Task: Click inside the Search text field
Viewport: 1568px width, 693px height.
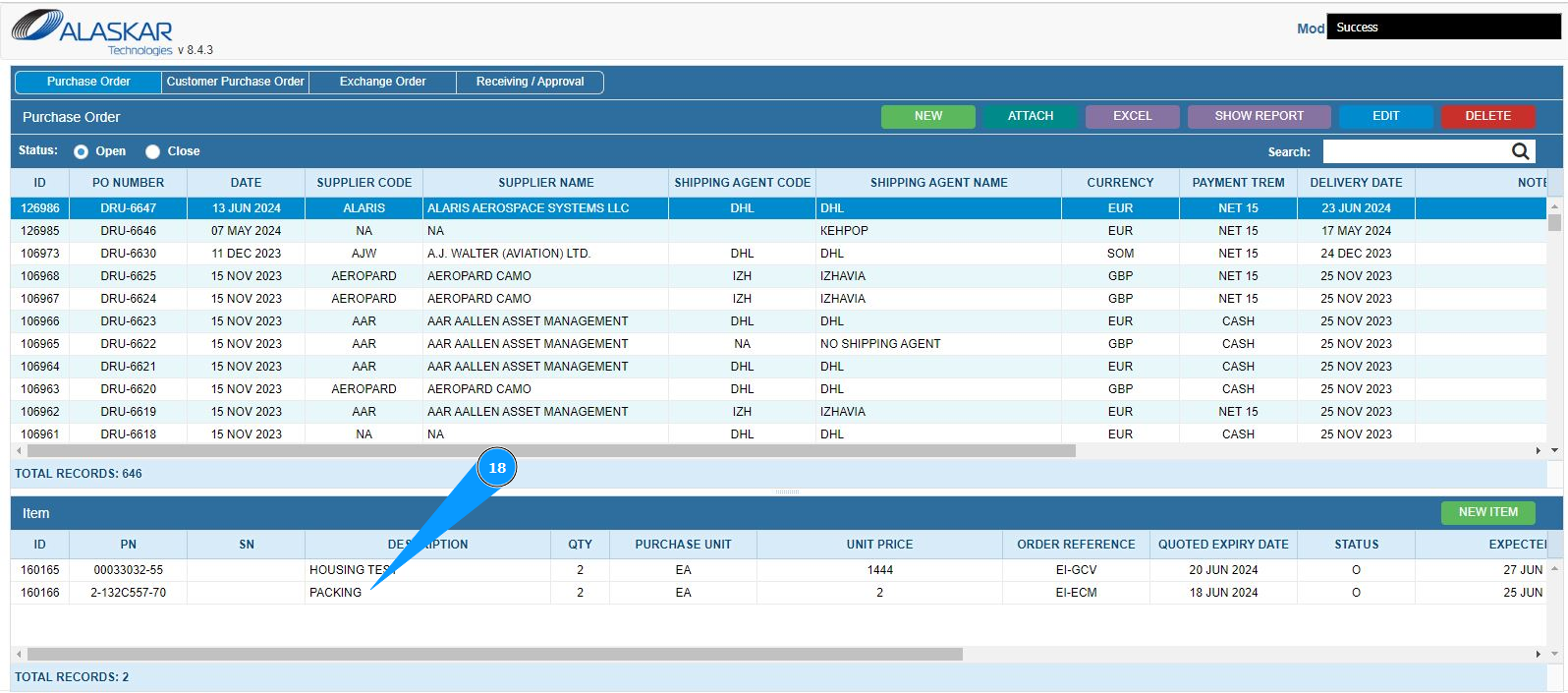Action: [x=1415, y=151]
